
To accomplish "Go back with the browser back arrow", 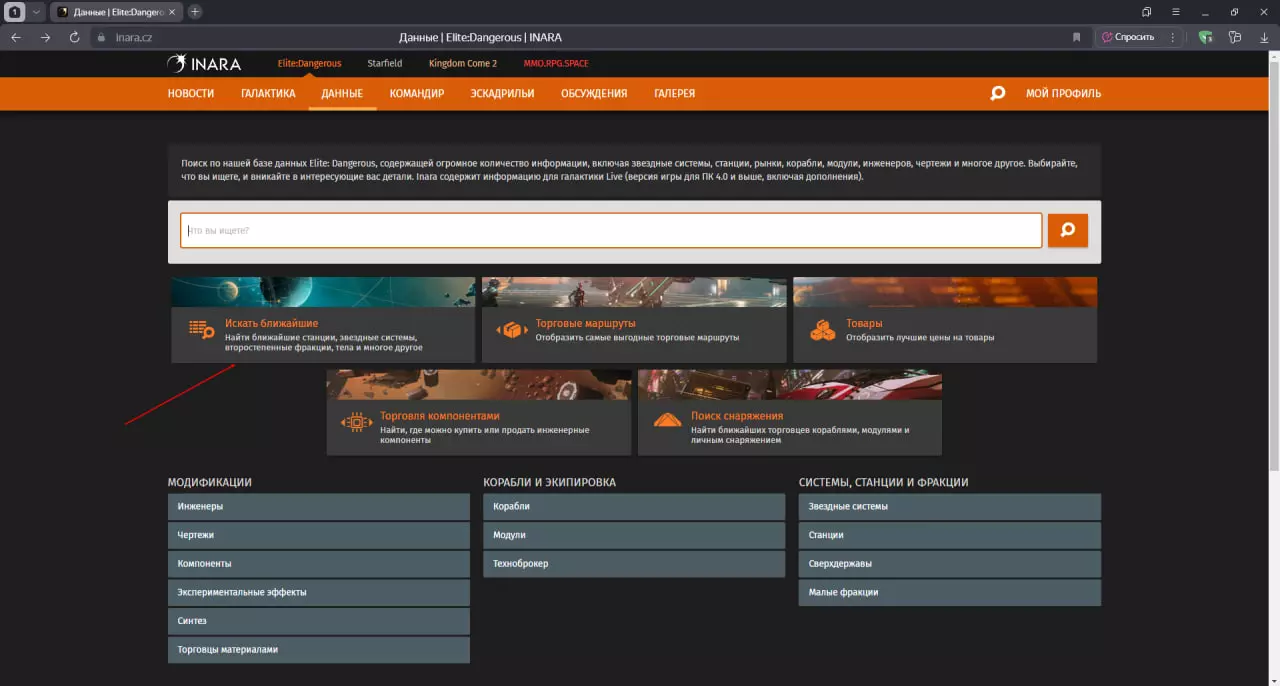I will point(16,37).
